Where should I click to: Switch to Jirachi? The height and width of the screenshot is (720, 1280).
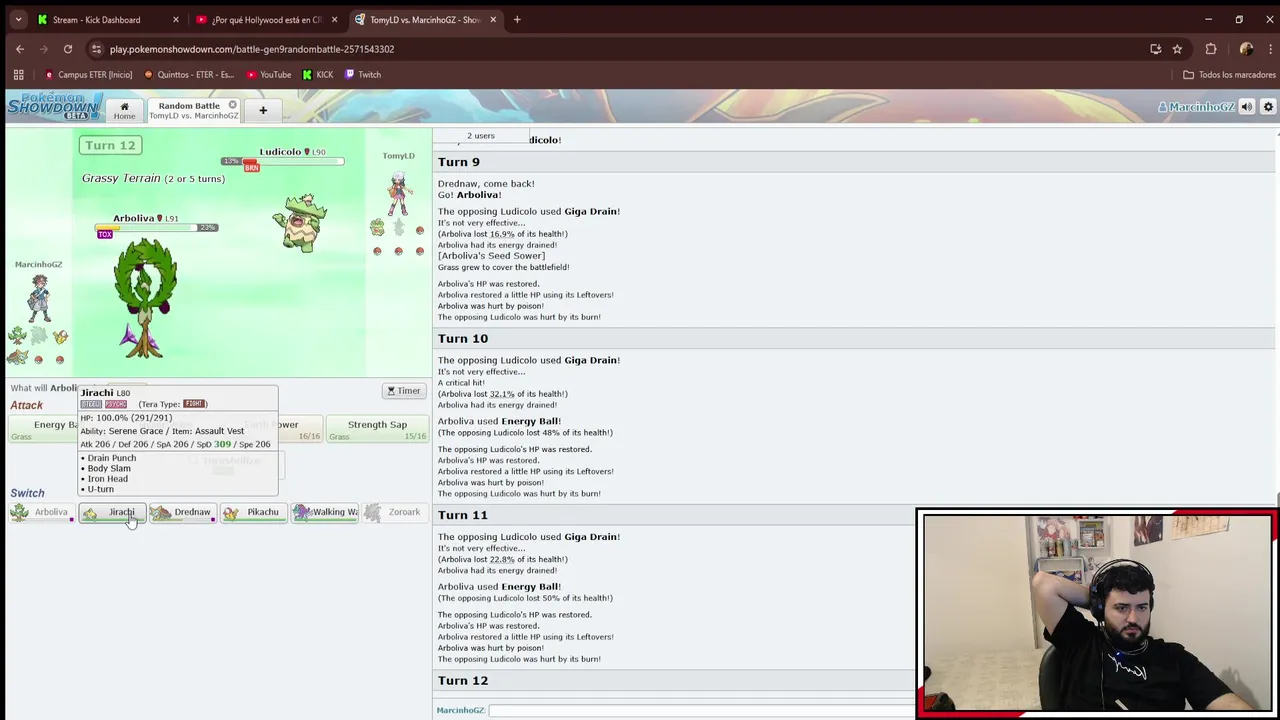pyautogui.click(x=113, y=512)
